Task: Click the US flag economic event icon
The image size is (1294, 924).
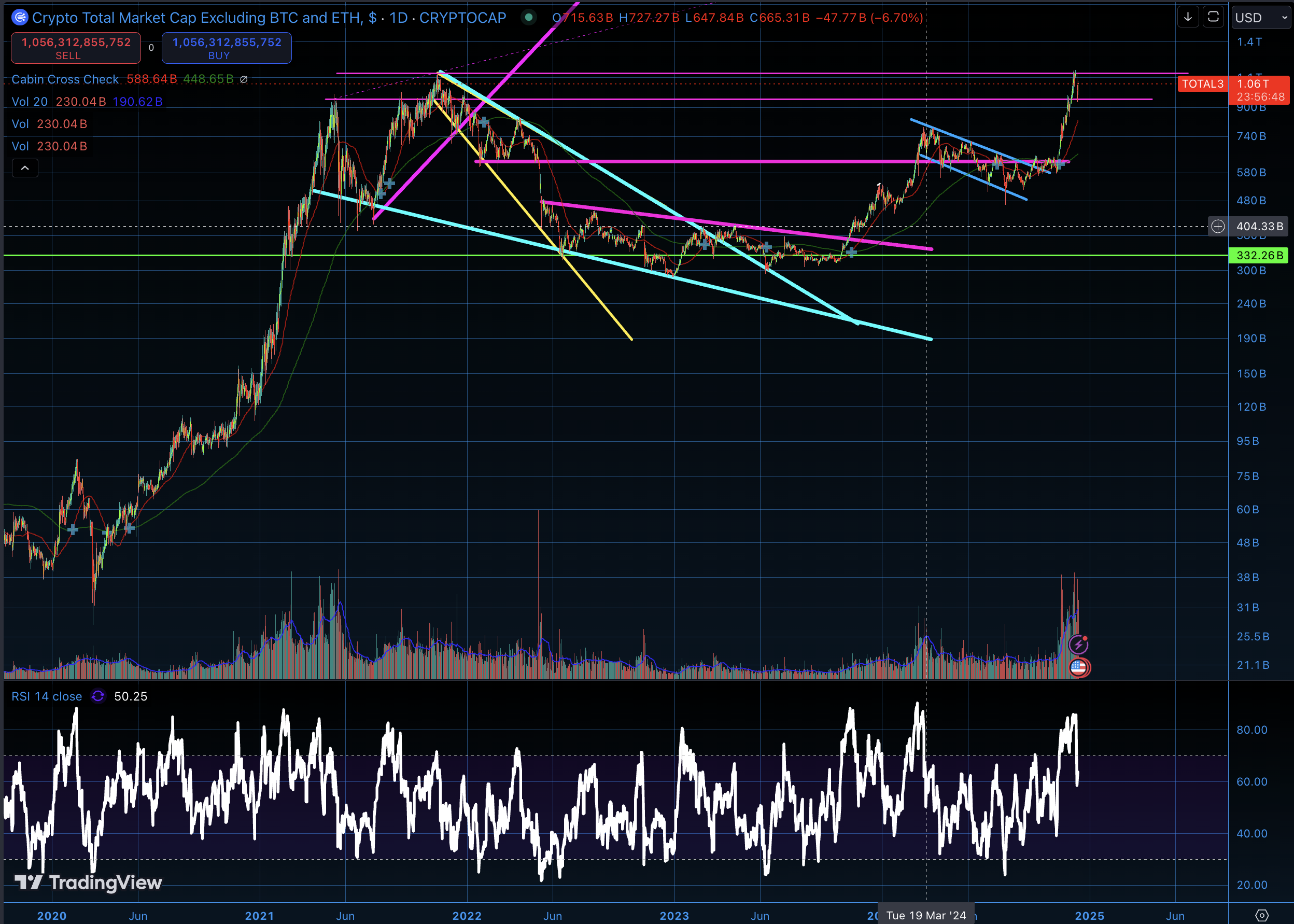Action: point(1078,667)
